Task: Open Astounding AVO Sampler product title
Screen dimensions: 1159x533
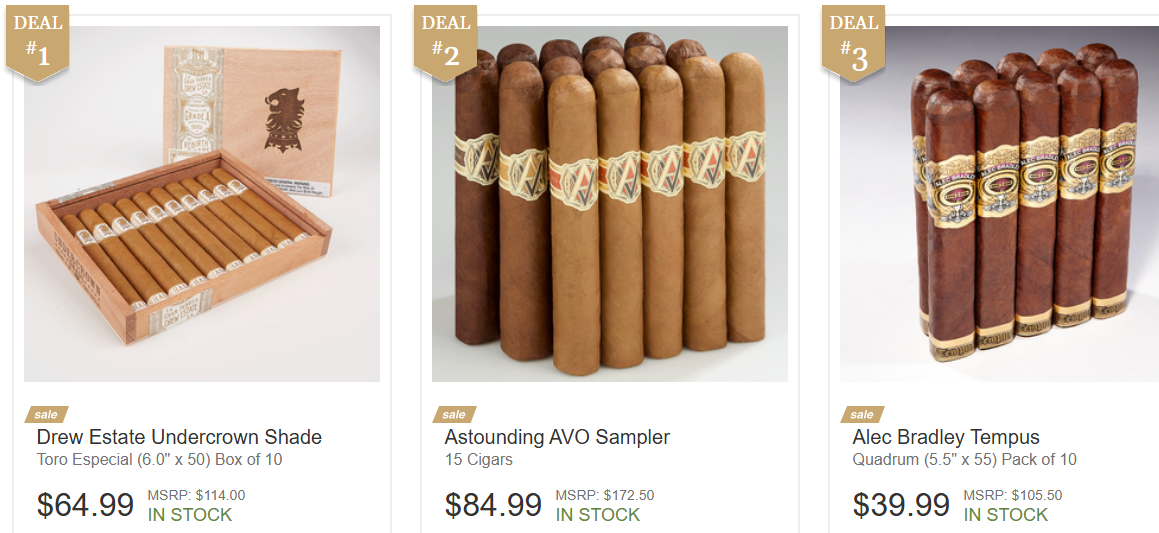Action: (557, 437)
